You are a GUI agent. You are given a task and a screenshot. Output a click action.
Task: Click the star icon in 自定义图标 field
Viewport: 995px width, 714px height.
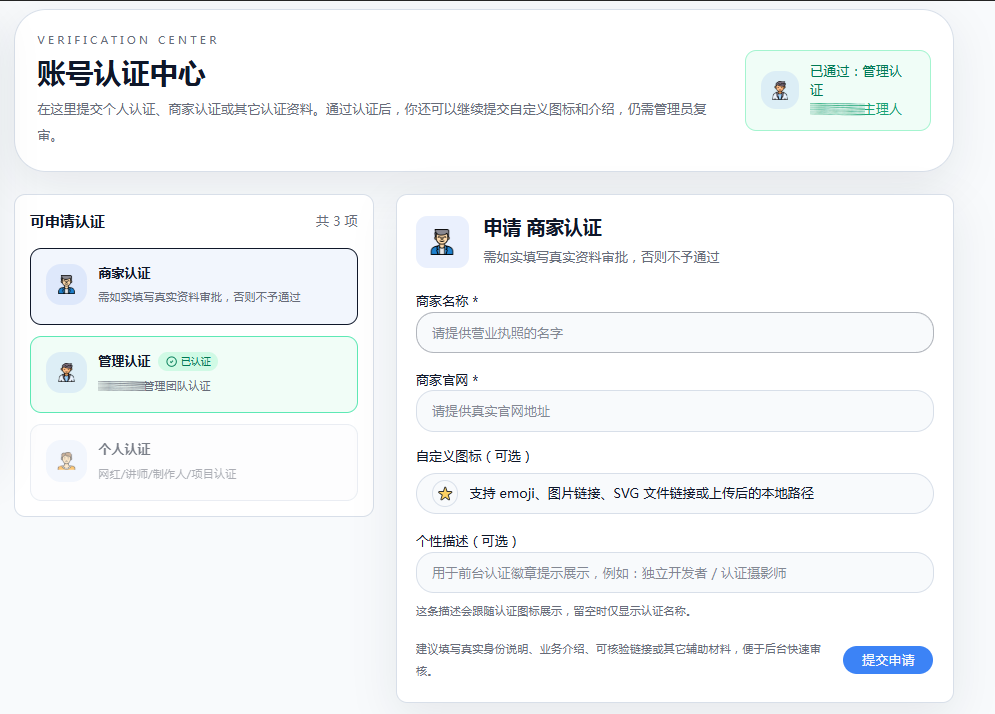click(x=445, y=493)
